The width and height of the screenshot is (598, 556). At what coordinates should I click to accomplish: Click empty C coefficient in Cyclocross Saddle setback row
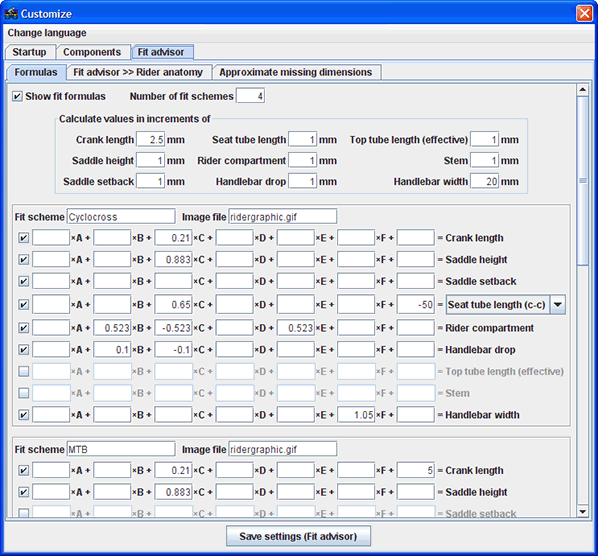pyautogui.click(x=173, y=281)
